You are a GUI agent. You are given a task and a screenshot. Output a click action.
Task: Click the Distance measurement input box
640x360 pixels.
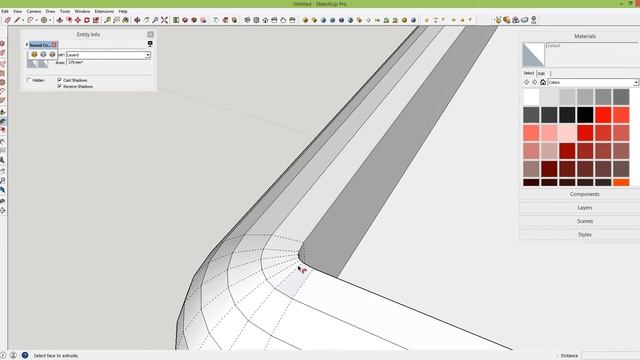pos(610,356)
